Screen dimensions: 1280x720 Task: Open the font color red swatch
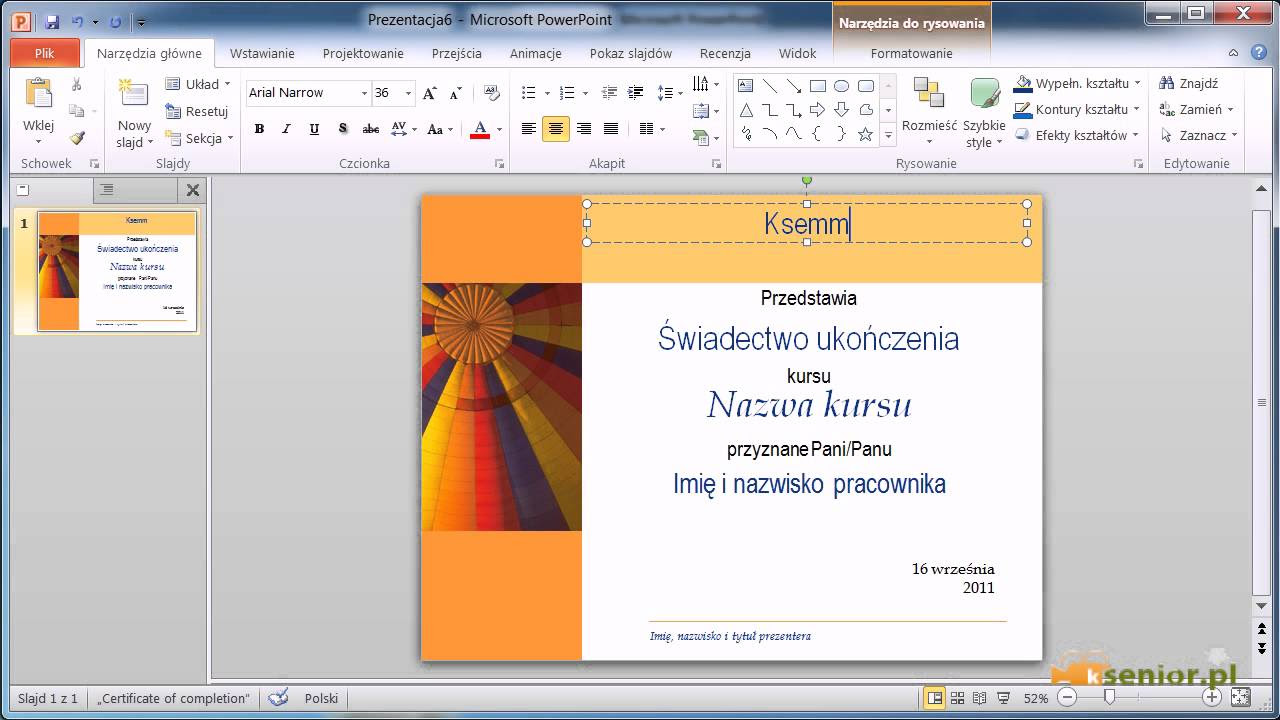[480, 129]
